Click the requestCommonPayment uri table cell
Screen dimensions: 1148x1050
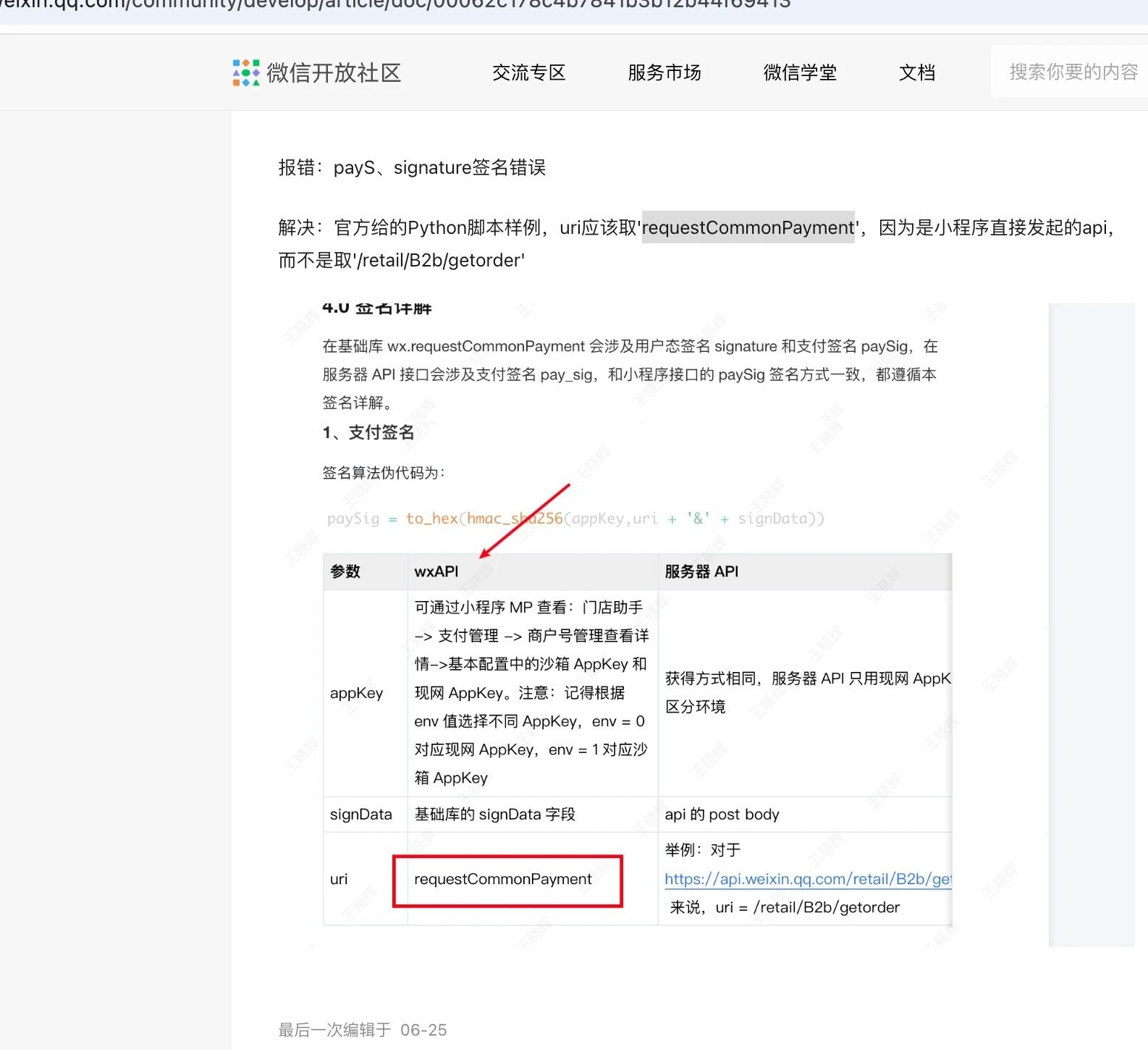533,879
